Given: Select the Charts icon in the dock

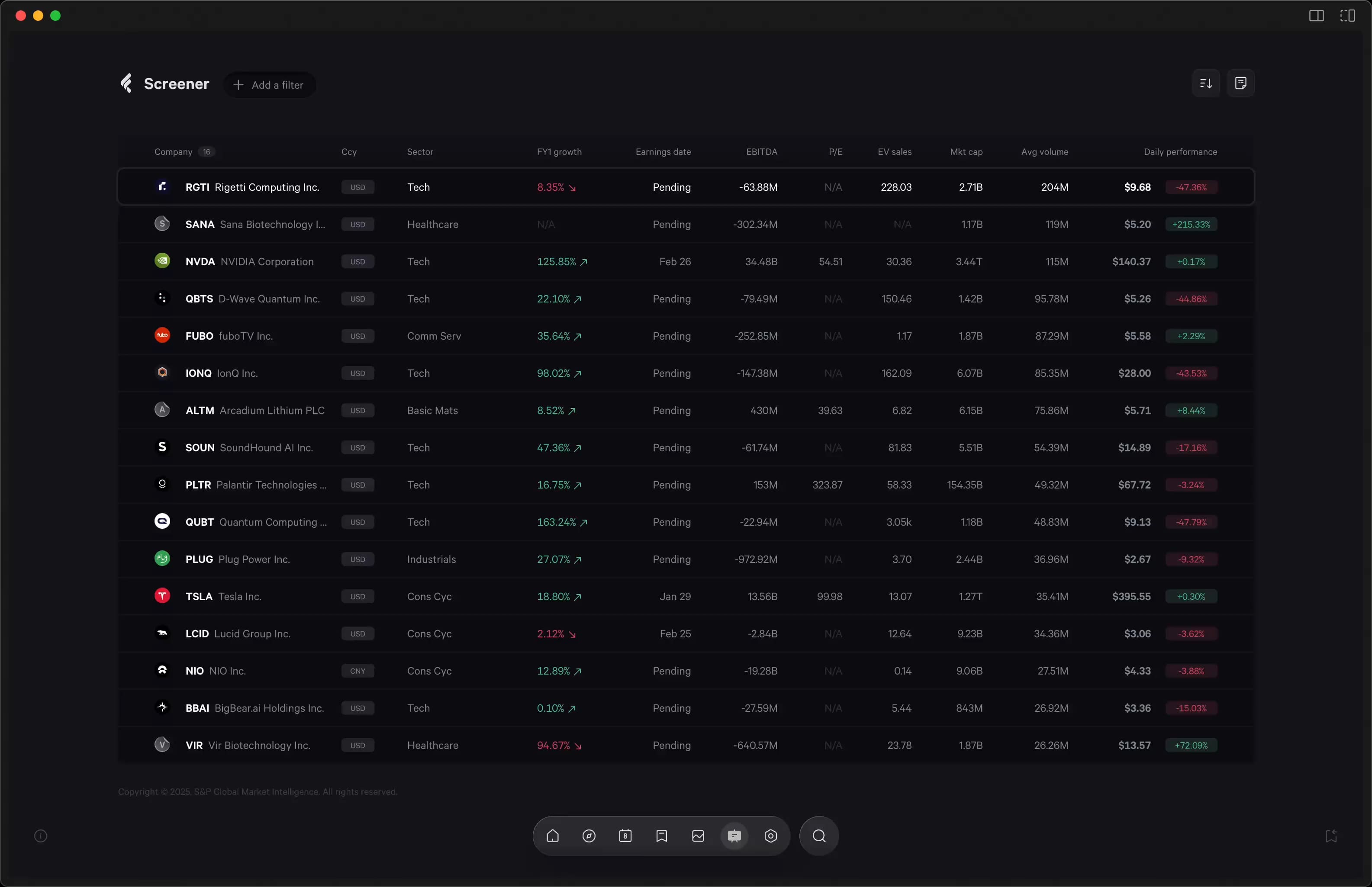Looking at the screenshot, I should 698,836.
